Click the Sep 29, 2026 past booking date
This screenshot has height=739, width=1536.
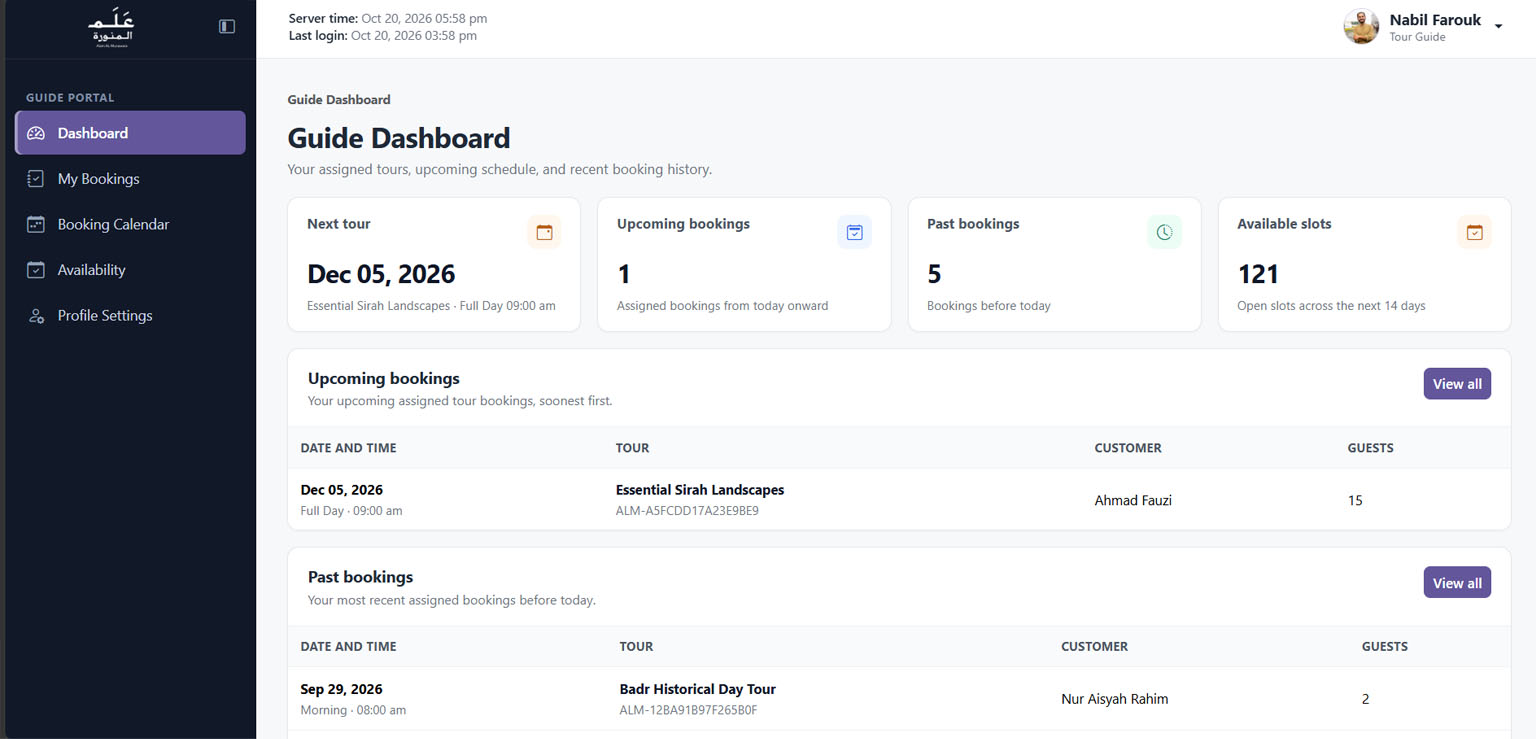pyautogui.click(x=342, y=689)
